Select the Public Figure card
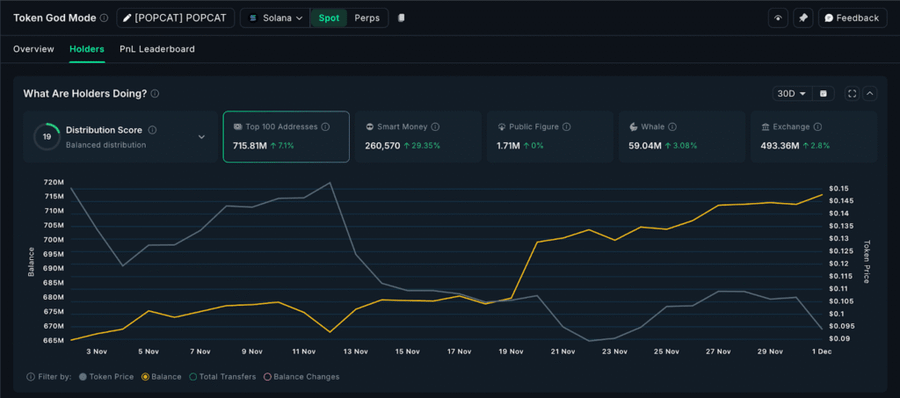This screenshot has width=900, height=398. (x=550, y=137)
